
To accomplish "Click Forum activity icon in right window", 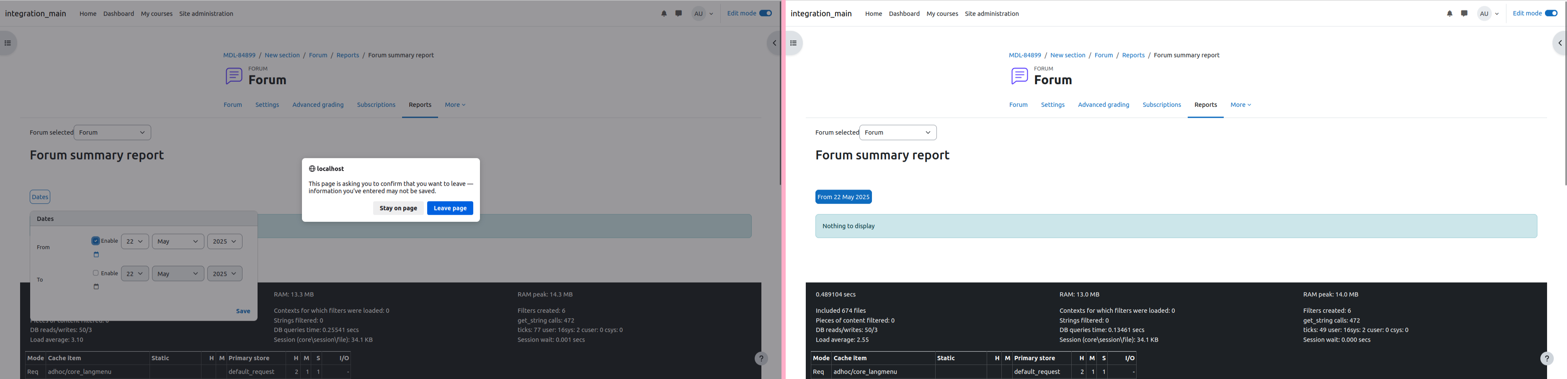I will click(1019, 76).
